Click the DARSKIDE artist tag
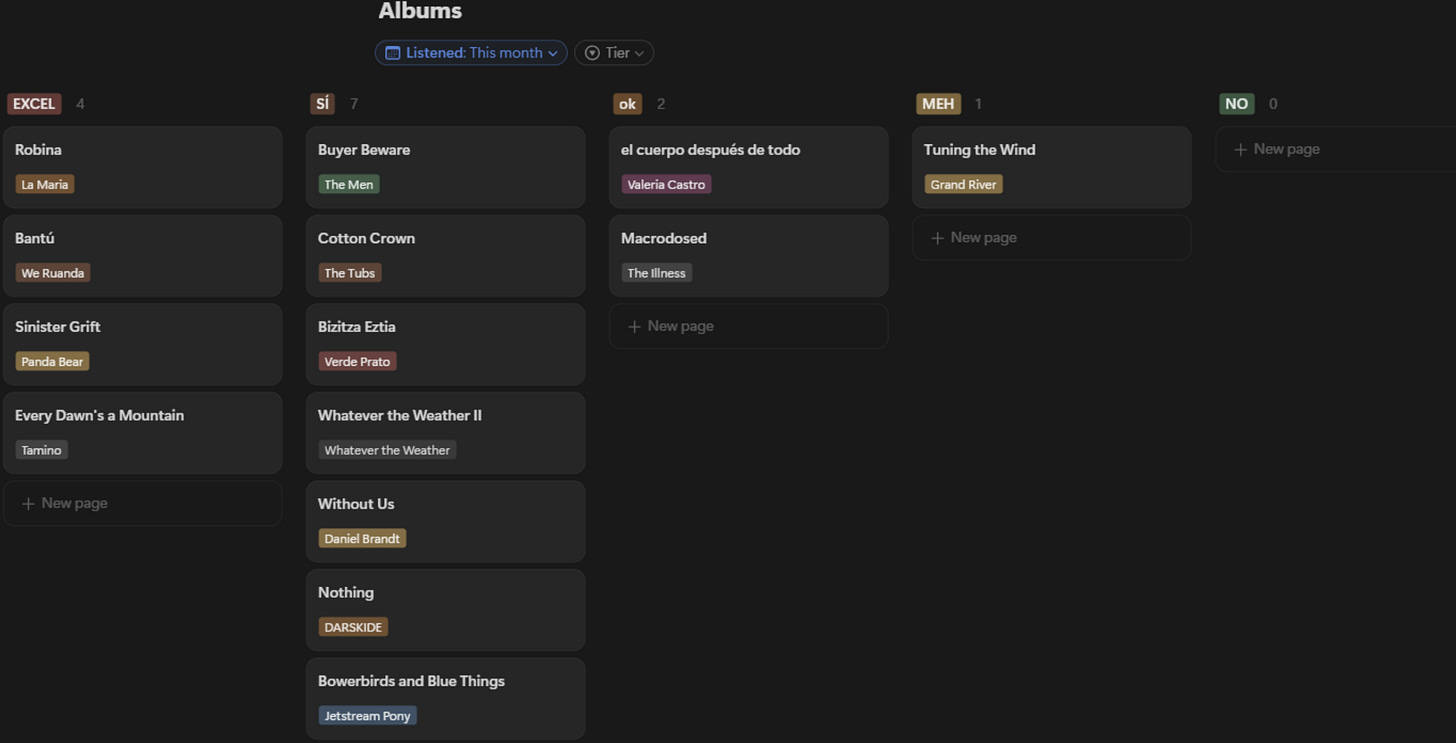Screen dimensions: 1456x743 coord(353,627)
